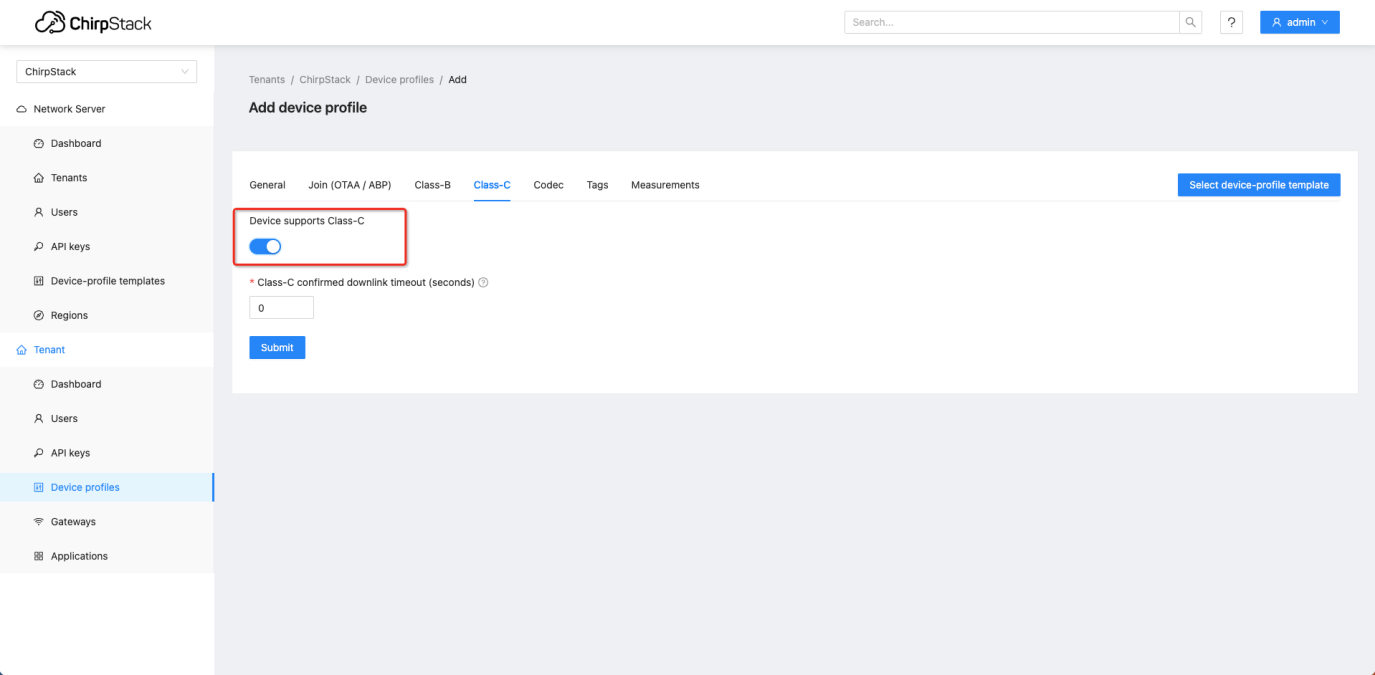Click the Tenants home icon
Viewport: 1375px width, 675px height.
point(39,178)
